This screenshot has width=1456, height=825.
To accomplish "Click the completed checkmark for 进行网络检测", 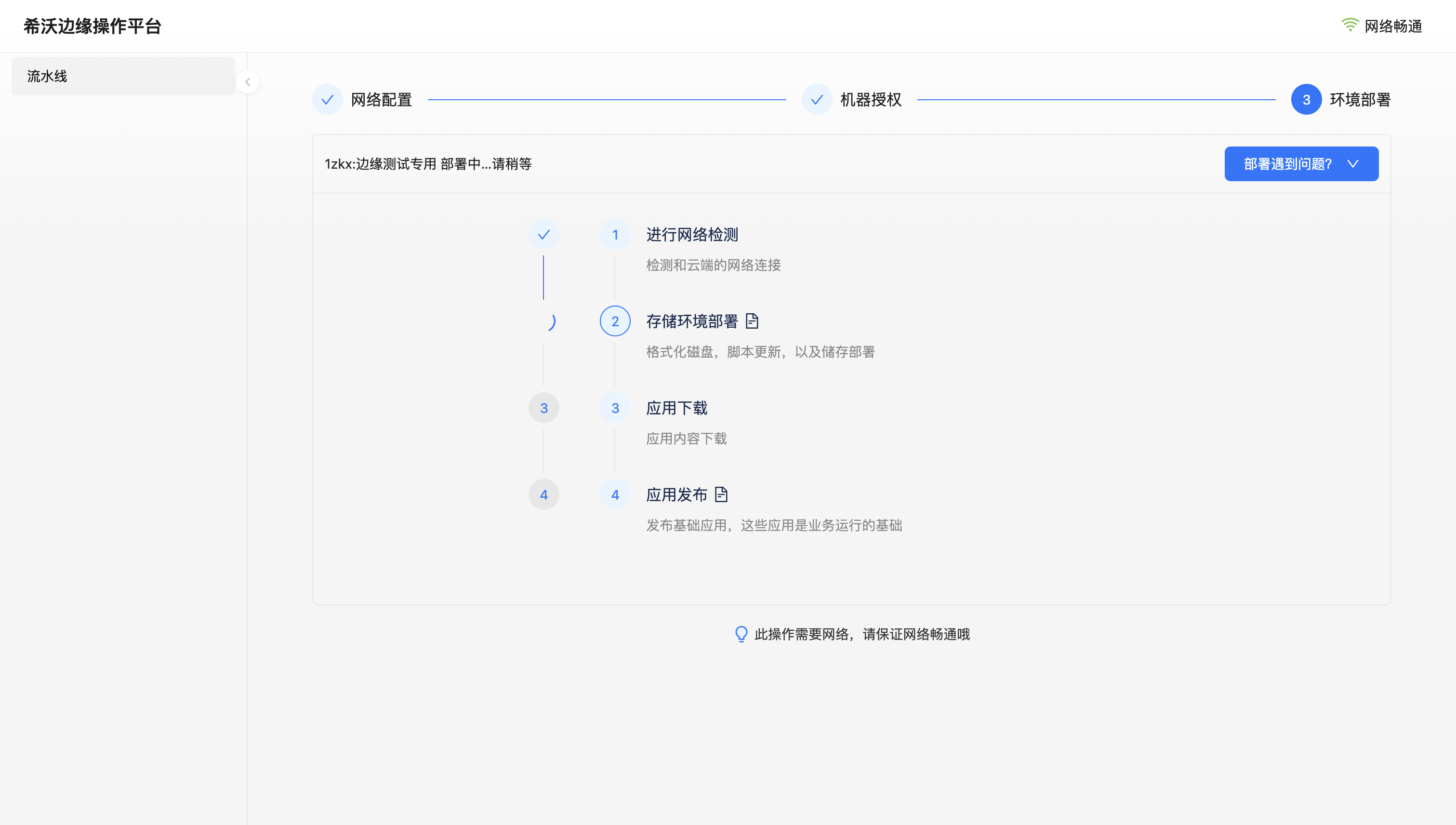I will click(x=544, y=235).
